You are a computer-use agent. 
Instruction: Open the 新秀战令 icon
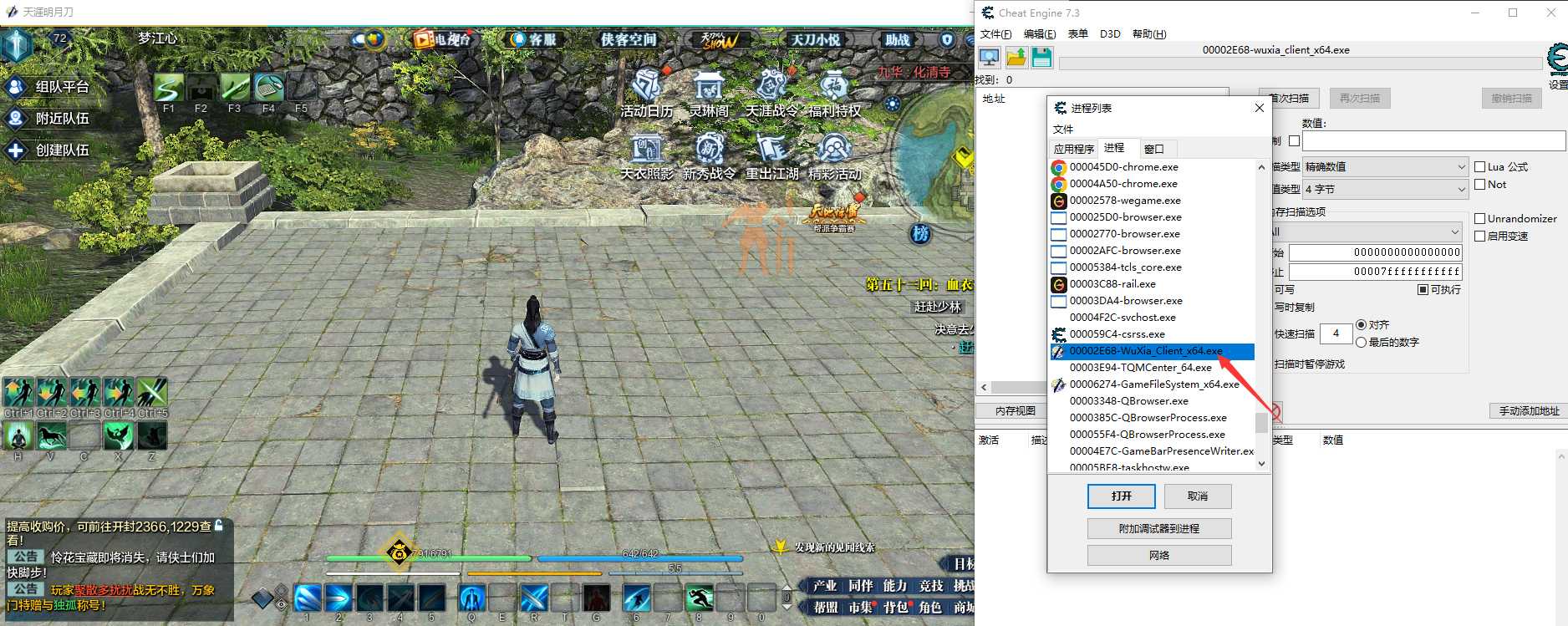pos(709,149)
